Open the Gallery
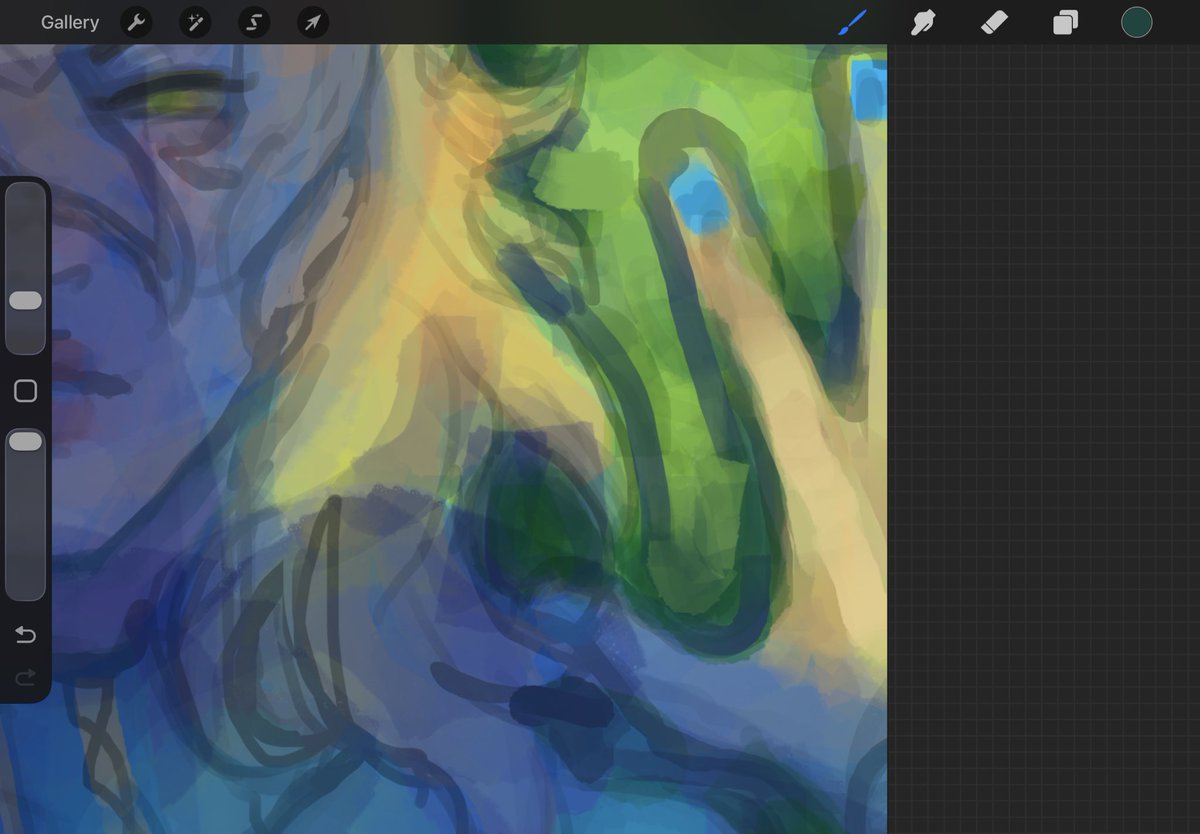 (x=70, y=22)
